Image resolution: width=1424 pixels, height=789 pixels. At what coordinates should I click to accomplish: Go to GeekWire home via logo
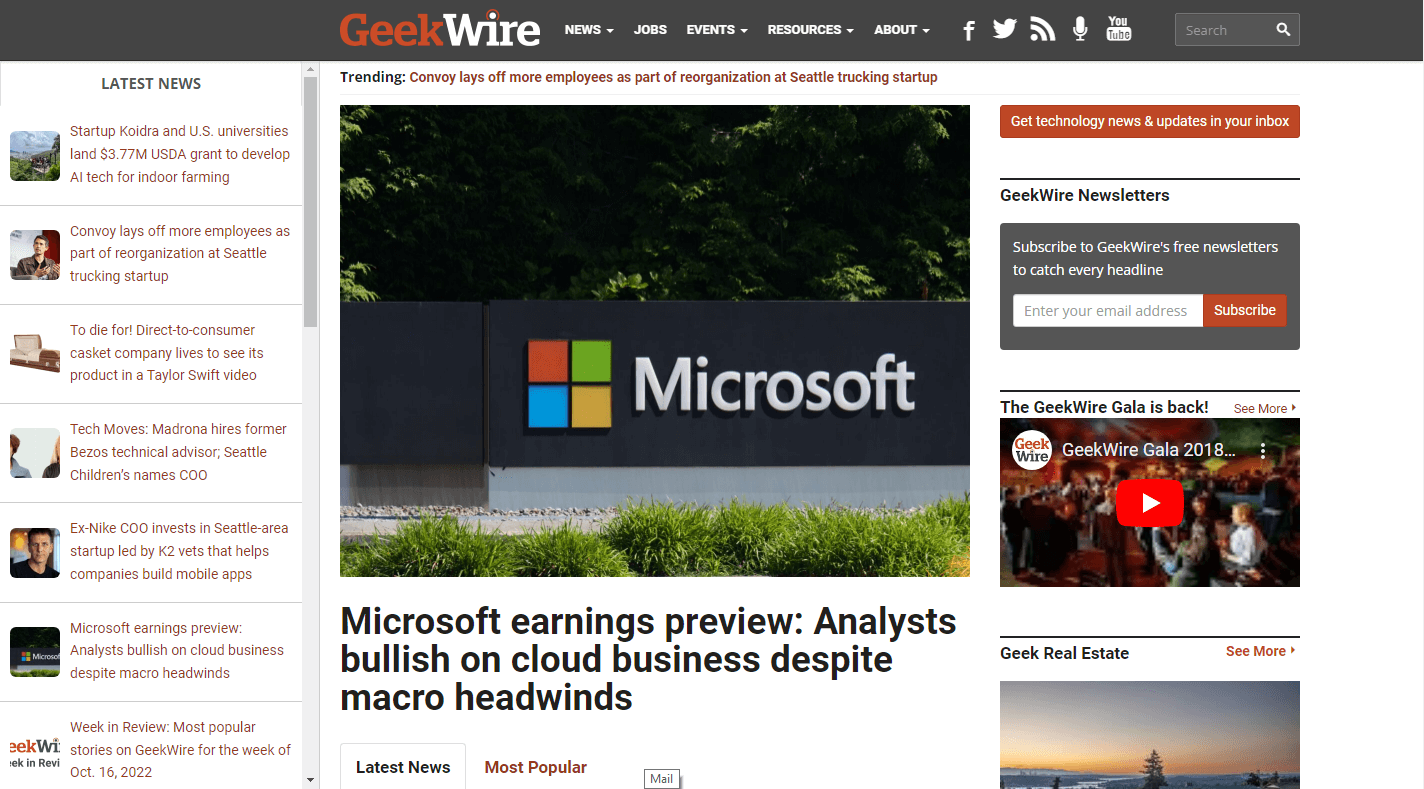click(440, 30)
